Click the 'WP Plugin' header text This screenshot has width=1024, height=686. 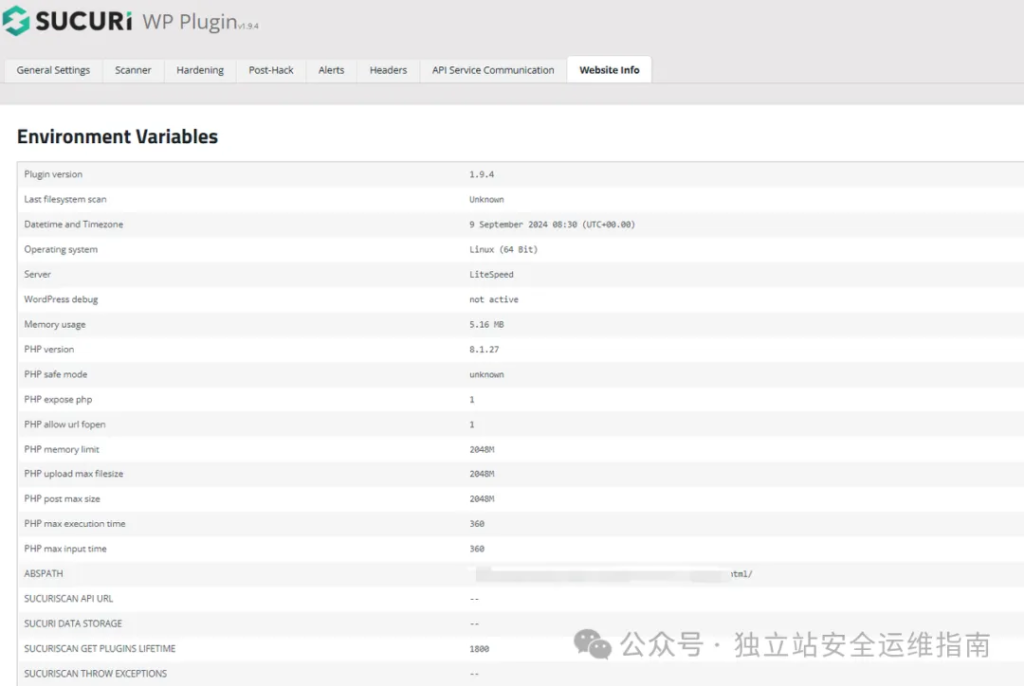(x=189, y=22)
